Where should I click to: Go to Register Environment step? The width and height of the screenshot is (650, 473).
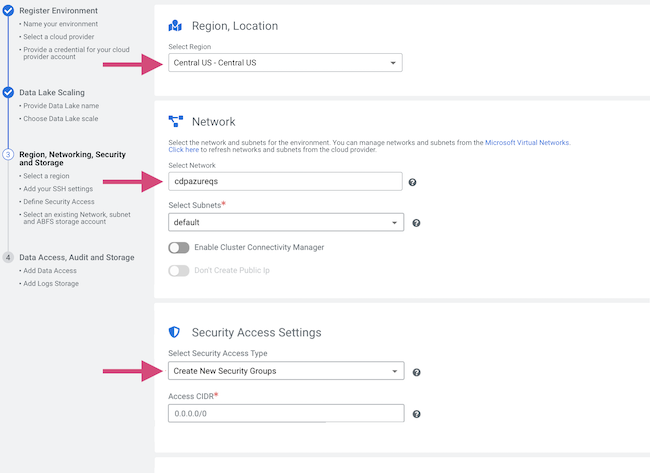[x=58, y=10]
